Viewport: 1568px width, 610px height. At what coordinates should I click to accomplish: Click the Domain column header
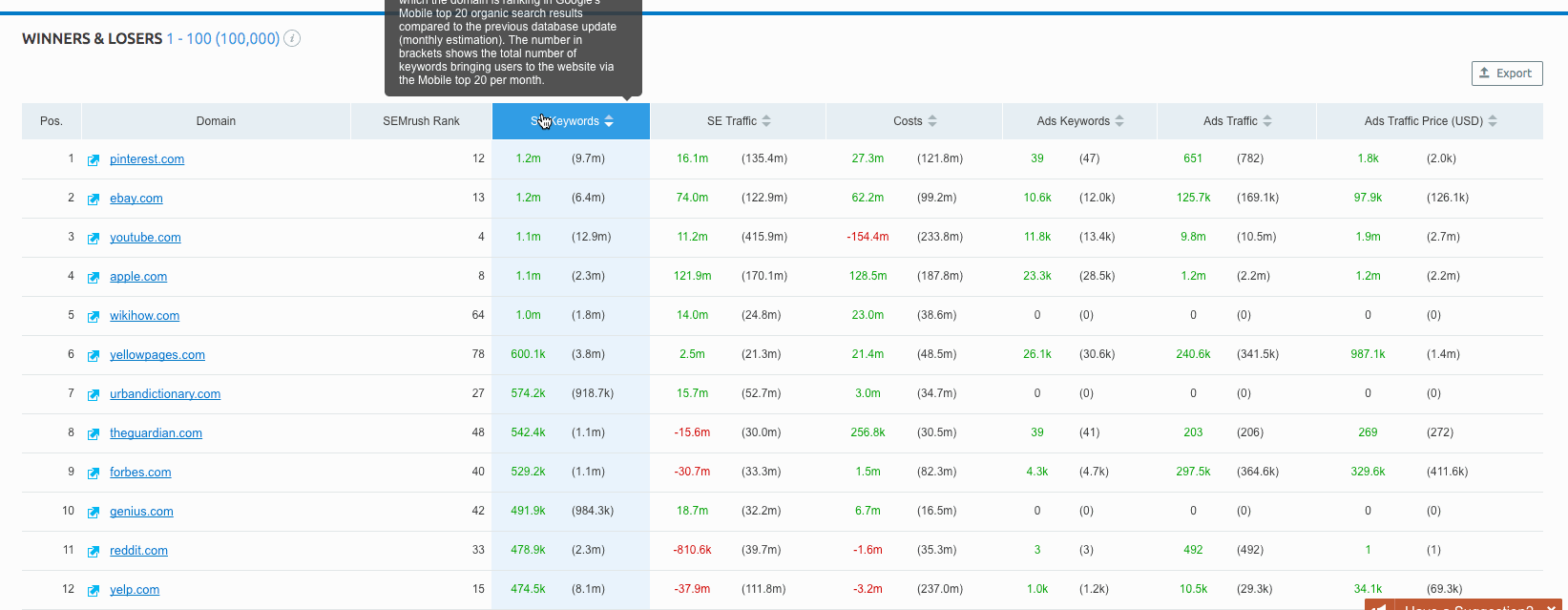pos(216,121)
